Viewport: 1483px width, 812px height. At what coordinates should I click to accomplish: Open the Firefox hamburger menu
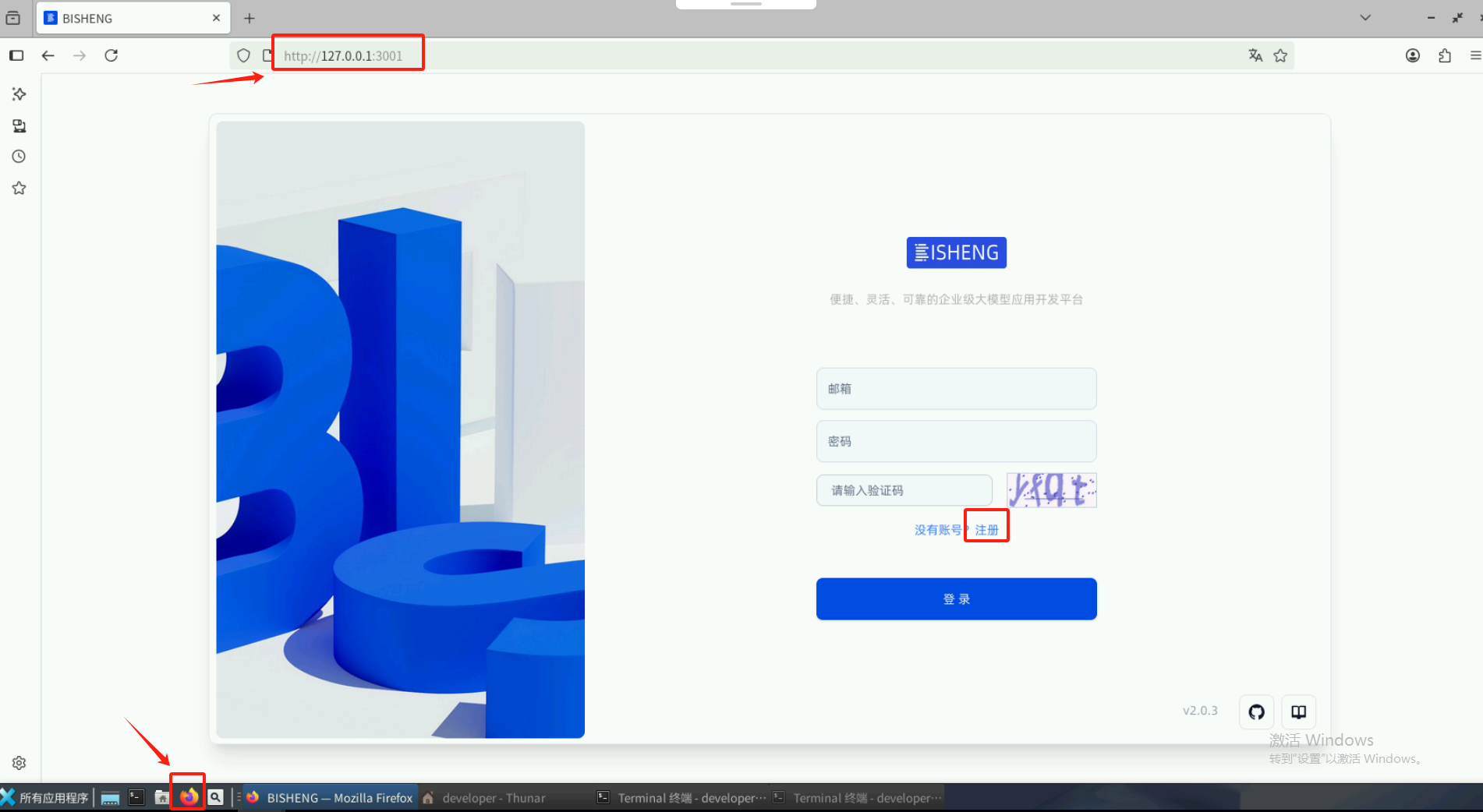1475,55
